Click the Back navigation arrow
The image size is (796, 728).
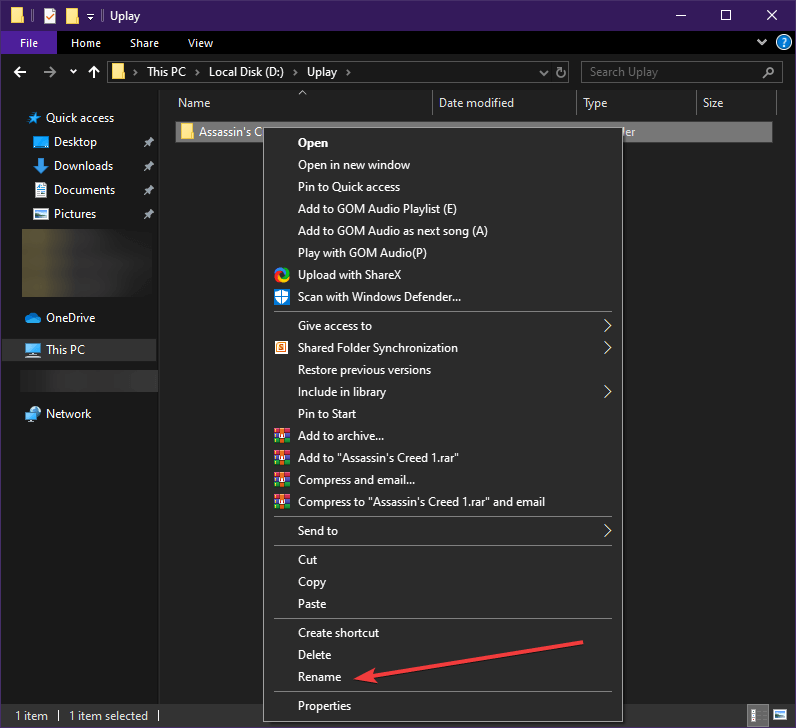[x=20, y=72]
